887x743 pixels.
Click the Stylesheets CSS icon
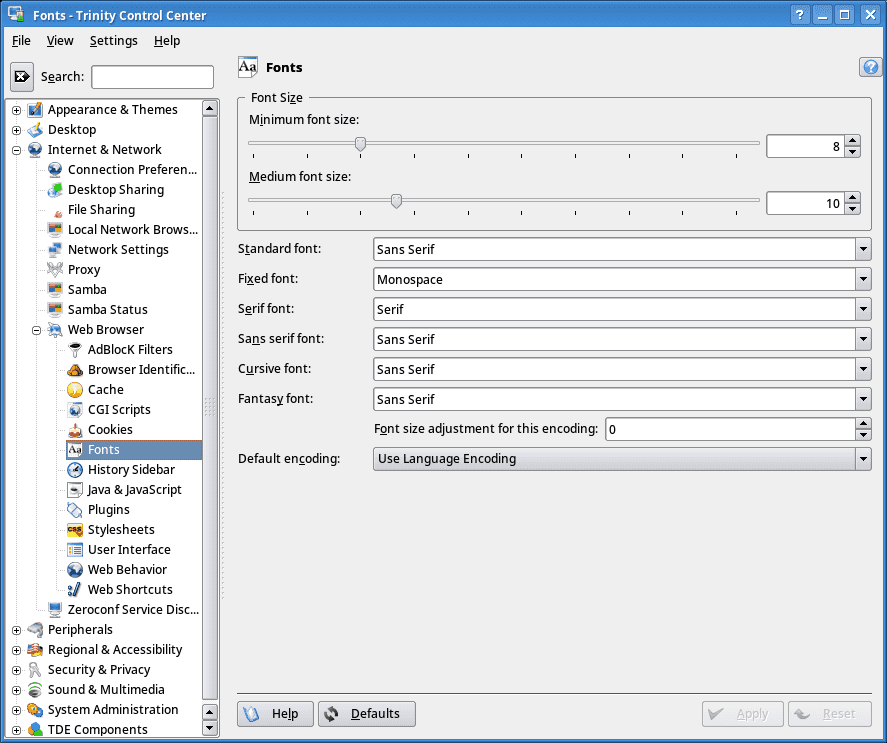click(75, 530)
